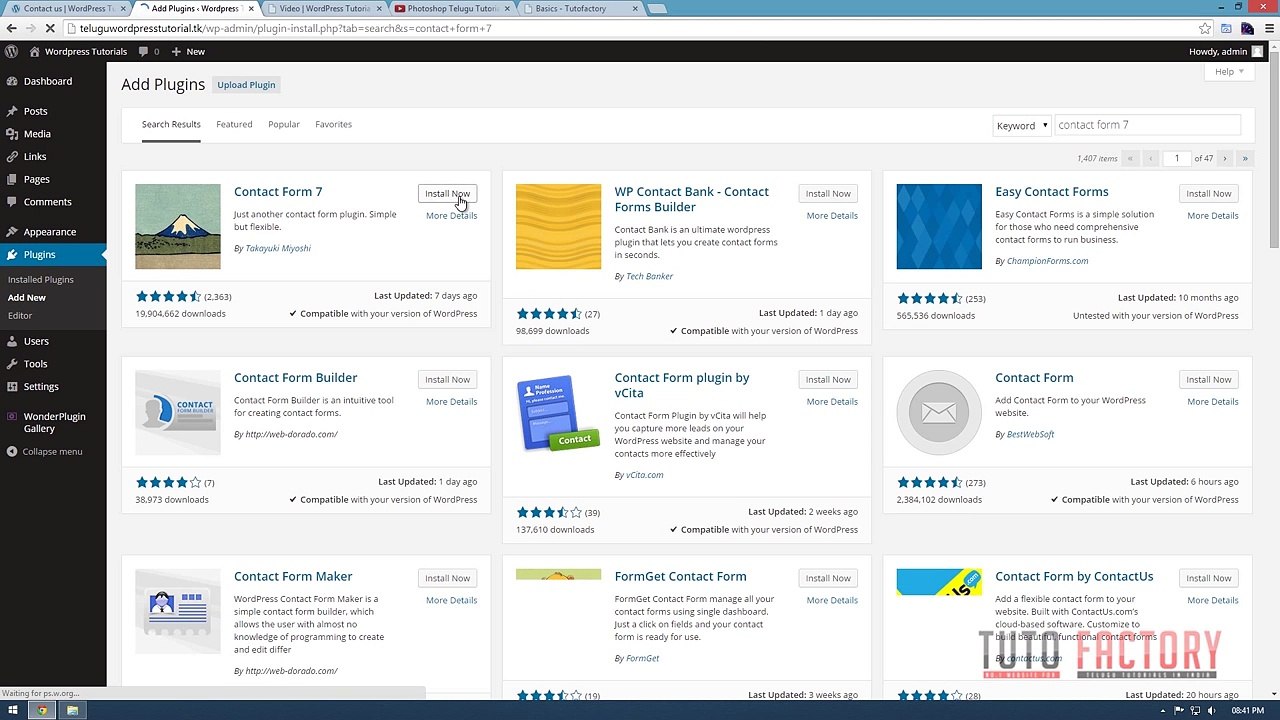
Task: Open the ChampionForms.com author link
Action: click(1047, 261)
